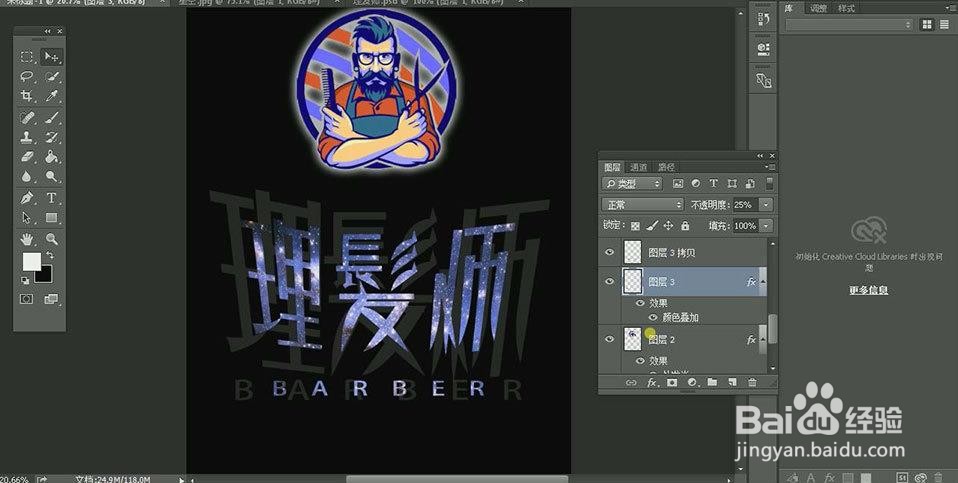
Task: Select the Eraser tool
Action: [x=26, y=157]
